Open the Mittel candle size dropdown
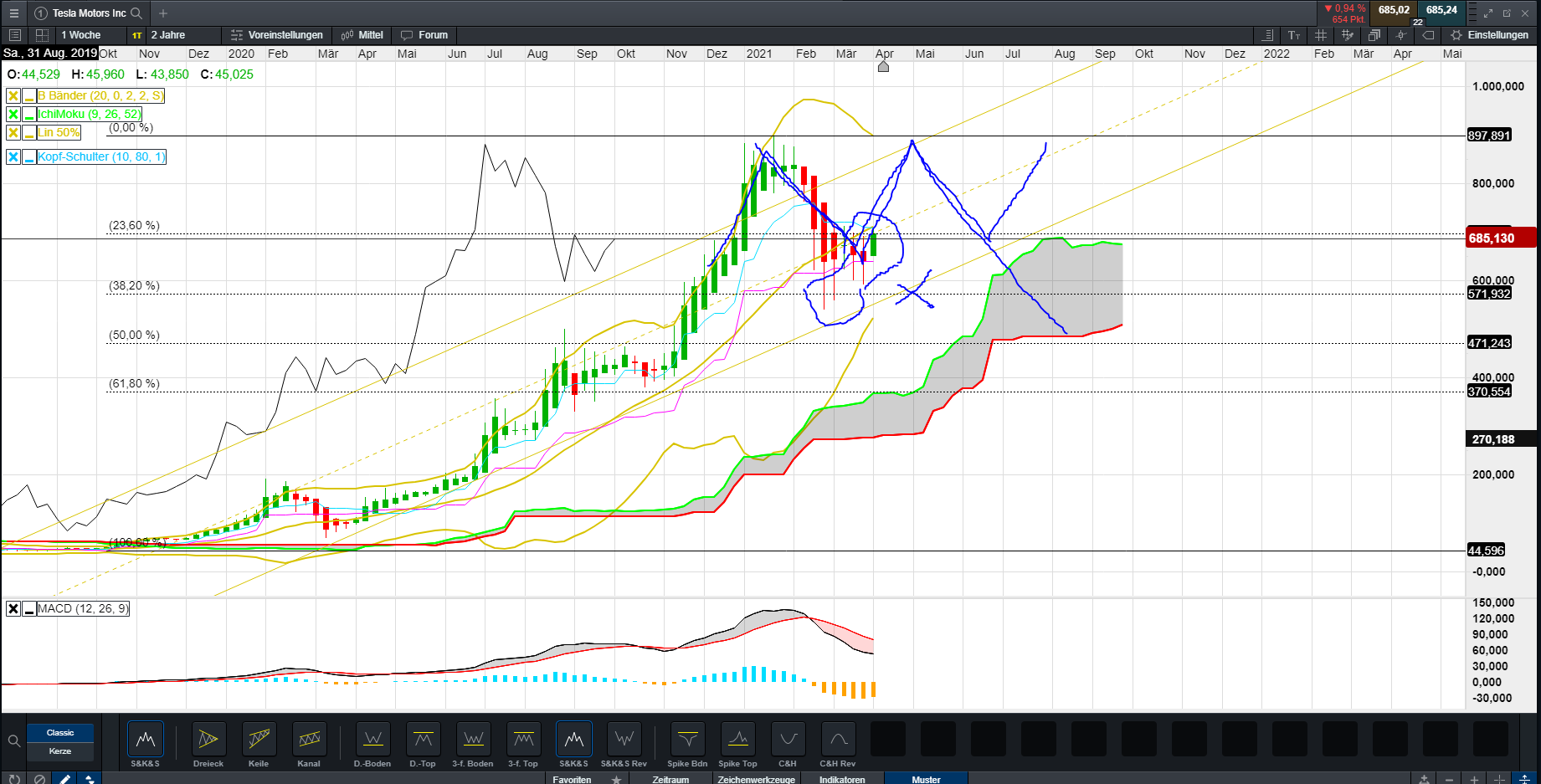The width and height of the screenshot is (1541, 784). click(362, 35)
